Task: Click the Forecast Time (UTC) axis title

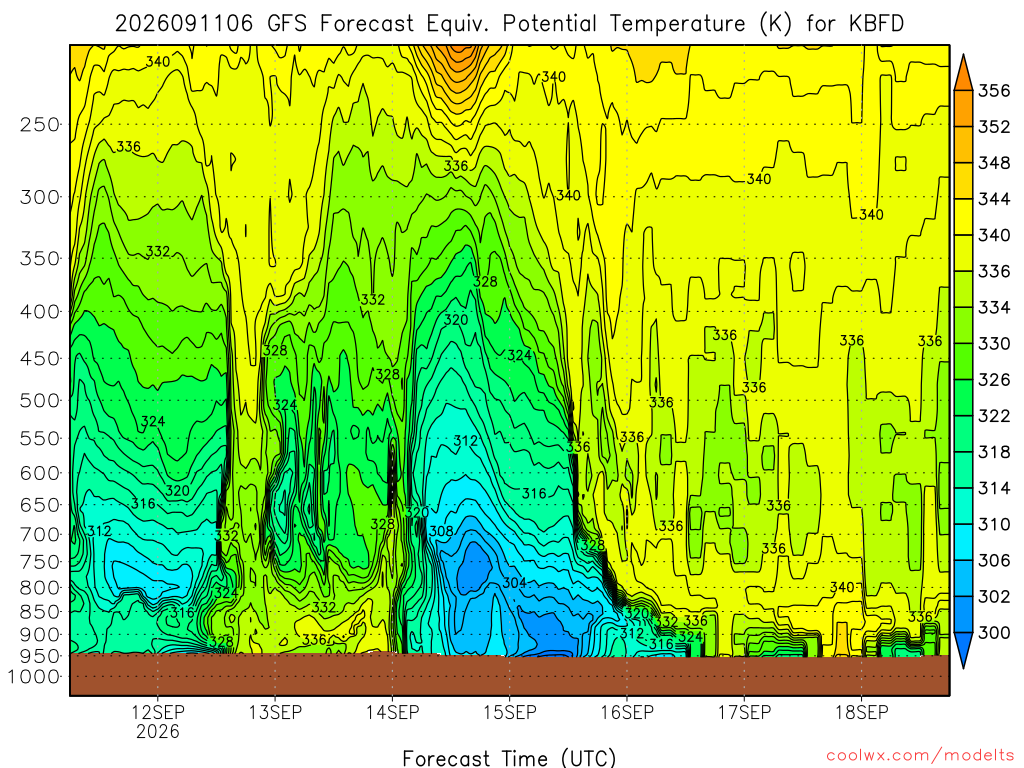Action: (x=509, y=758)
